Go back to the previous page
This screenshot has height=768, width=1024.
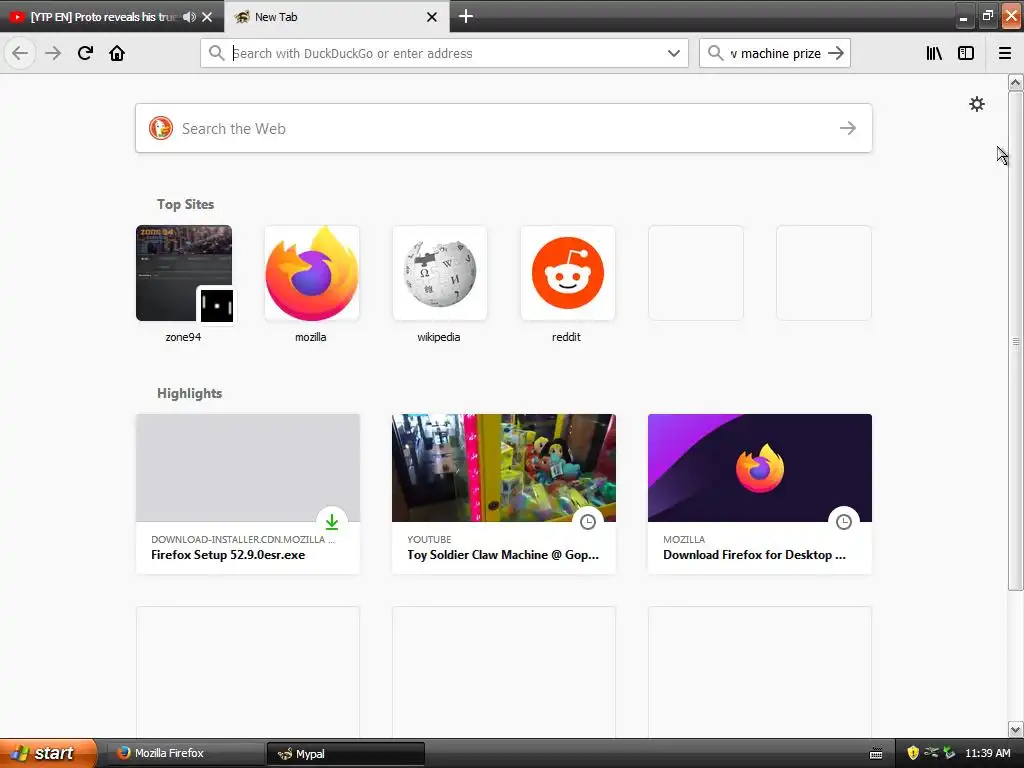pyautogui.click(x=20, y=53)
